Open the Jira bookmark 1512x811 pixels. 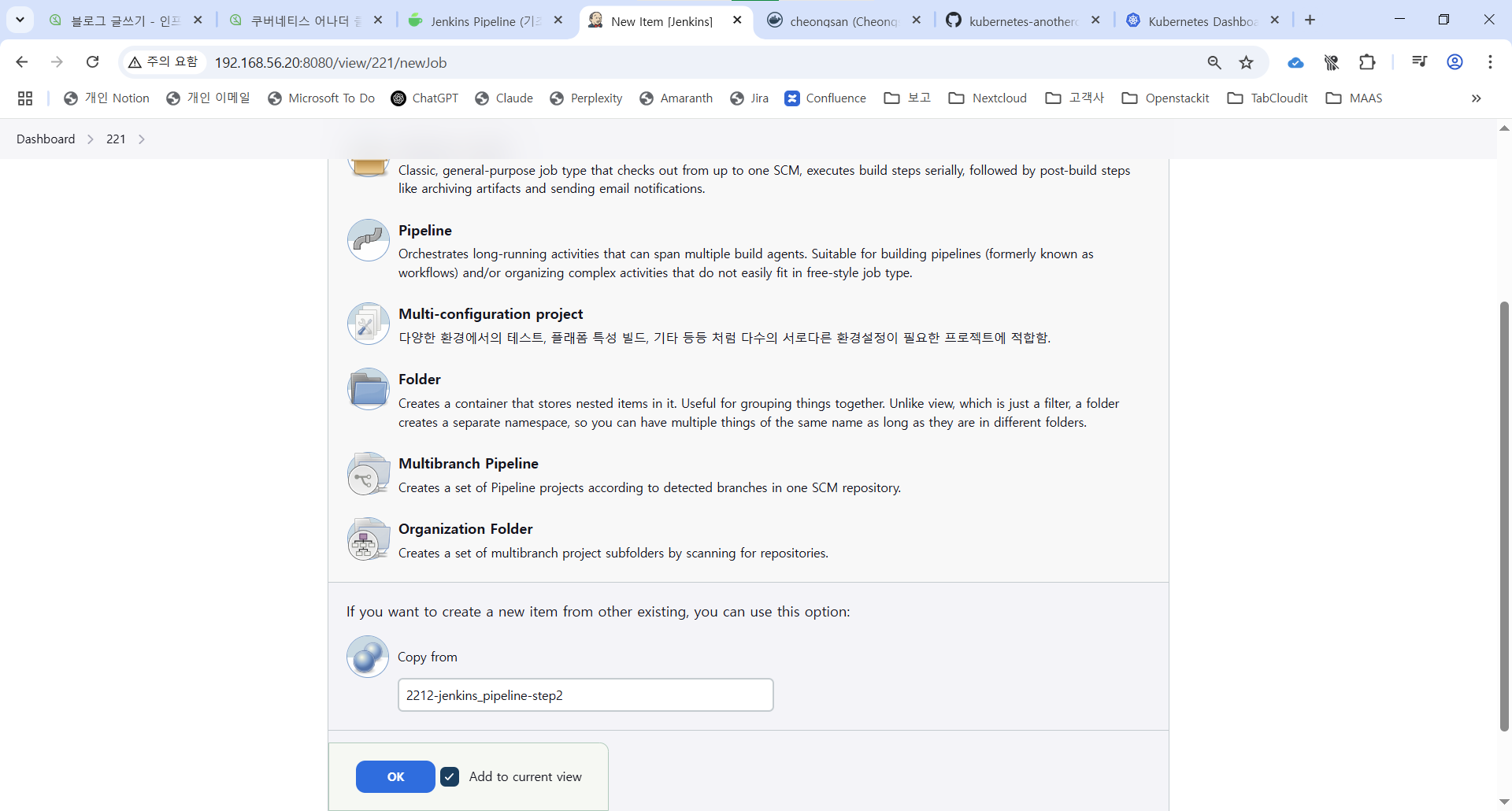(x=749, y=98)
